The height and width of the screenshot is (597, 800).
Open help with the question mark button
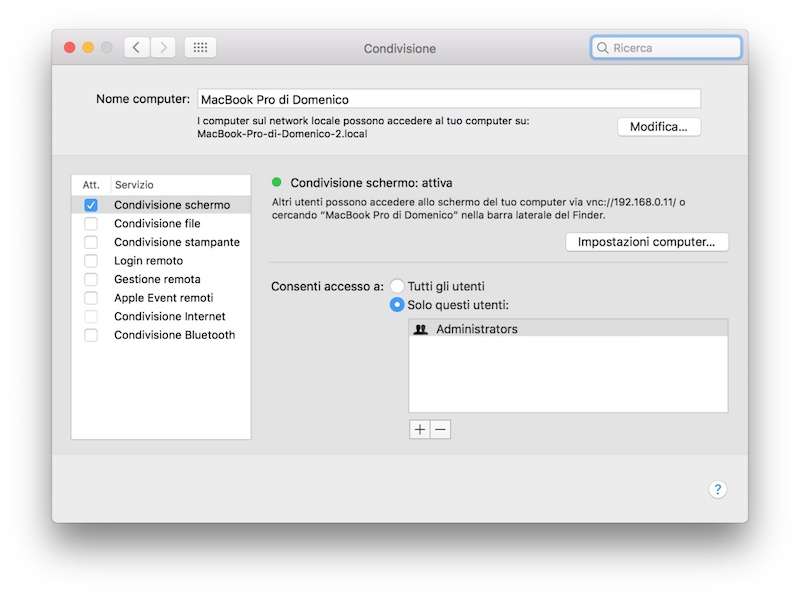pyautogui.click(x=718, y=489)
